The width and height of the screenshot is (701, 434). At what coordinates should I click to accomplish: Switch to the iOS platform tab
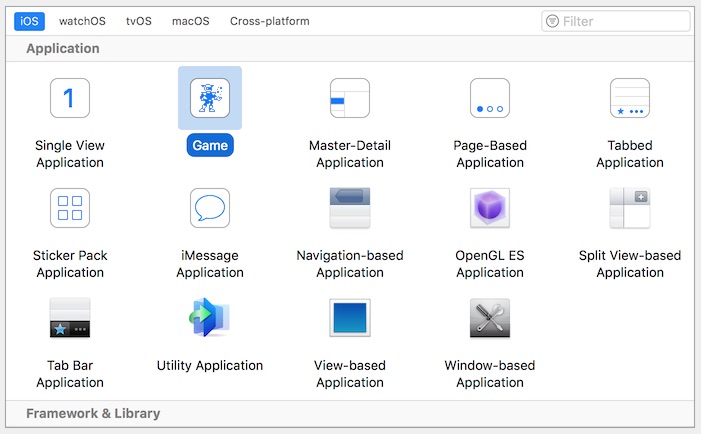[29, 21]
